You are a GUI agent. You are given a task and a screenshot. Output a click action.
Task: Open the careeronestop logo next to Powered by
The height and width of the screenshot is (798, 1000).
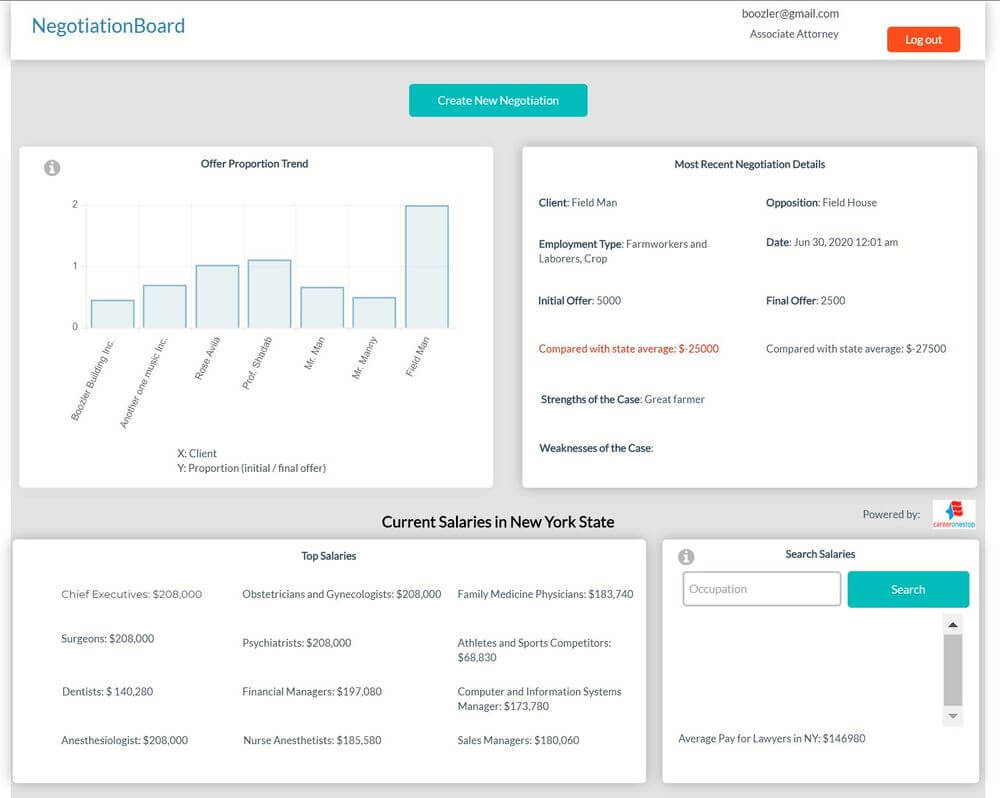(952, 513)
